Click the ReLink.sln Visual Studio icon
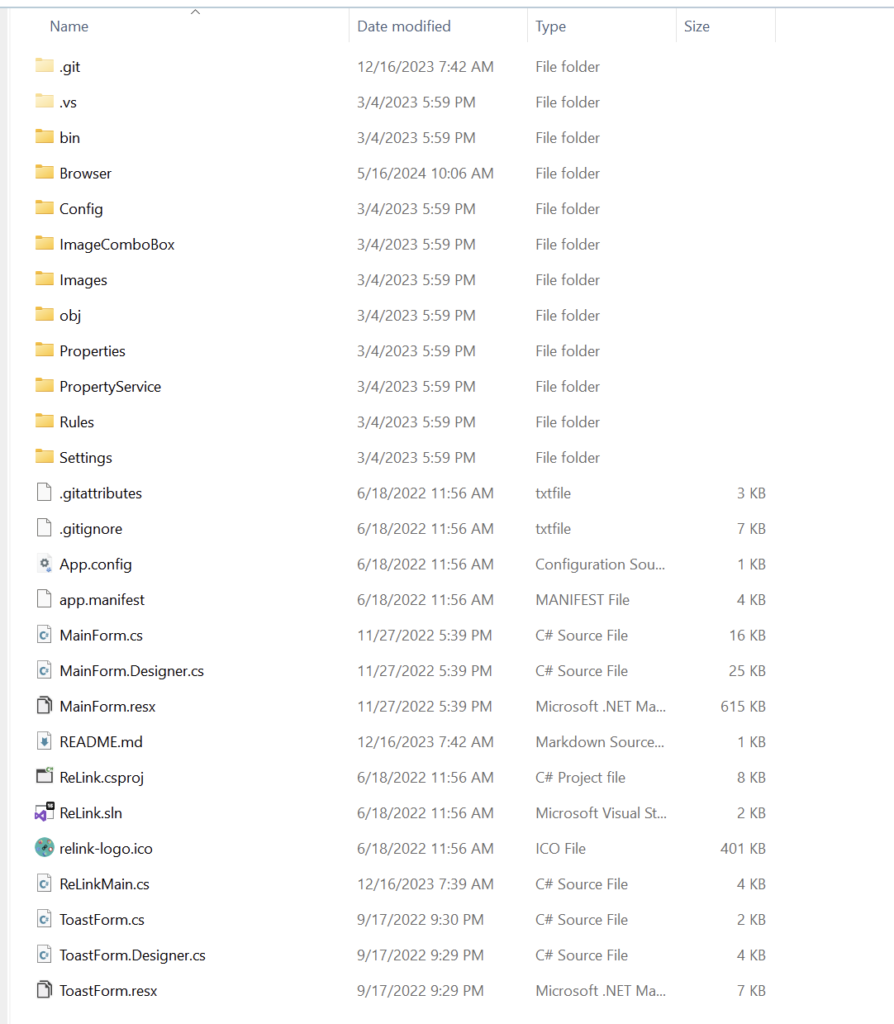894x1024 pixels. [44, 812]
